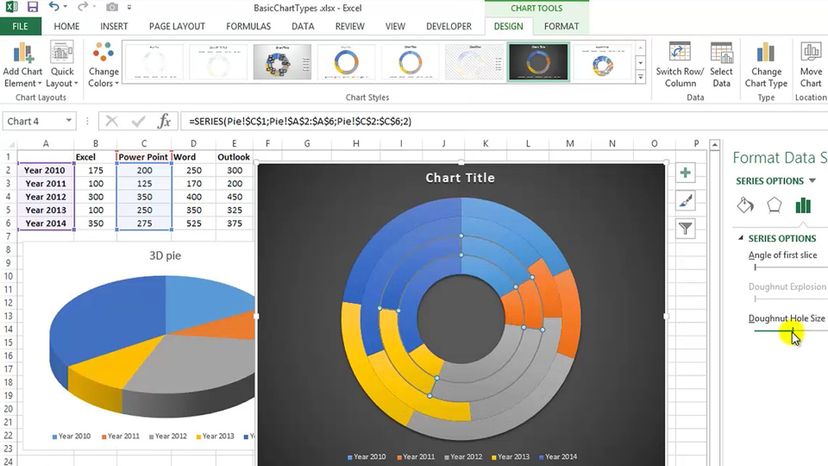The width and height of the screenshot is (828, 466).
Task: Click row header 10
Action: [8, 276]
